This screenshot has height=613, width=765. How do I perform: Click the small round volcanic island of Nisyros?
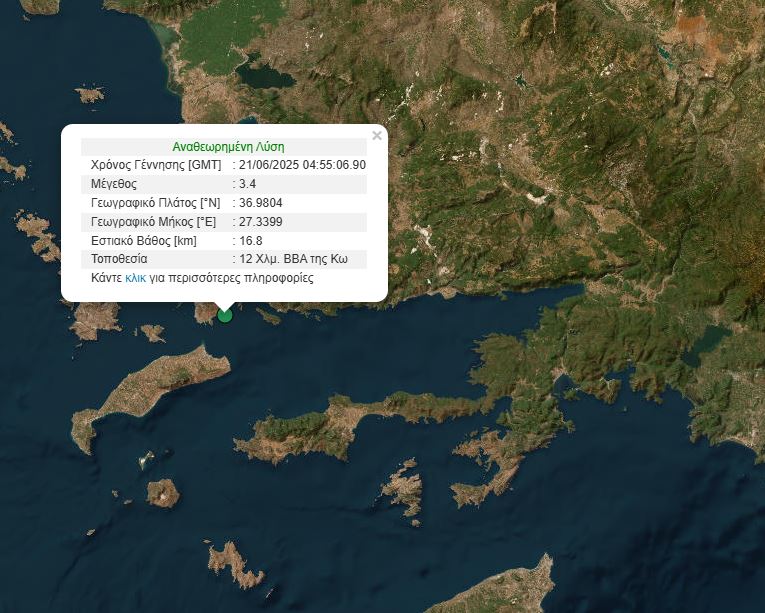(162, 492)
